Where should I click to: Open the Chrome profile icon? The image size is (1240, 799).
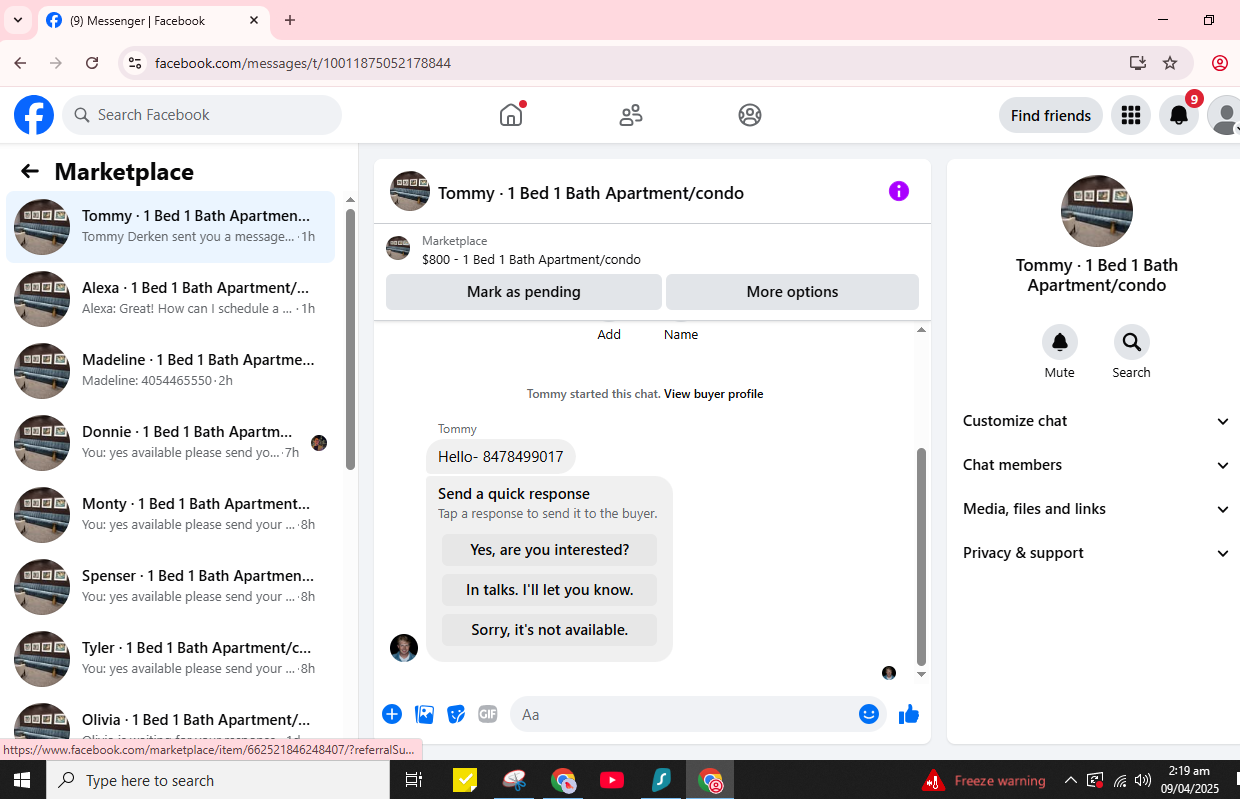pos(1220,63)
